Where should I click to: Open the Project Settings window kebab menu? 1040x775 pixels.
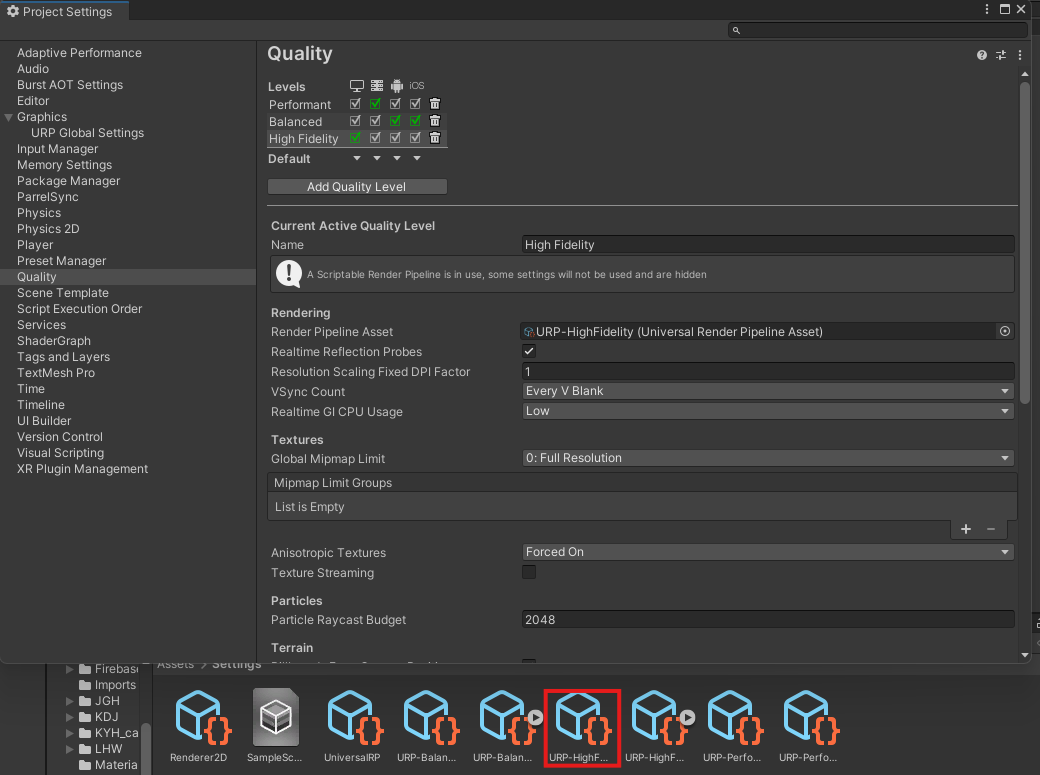pyautogui.click(x=987, y=9)
